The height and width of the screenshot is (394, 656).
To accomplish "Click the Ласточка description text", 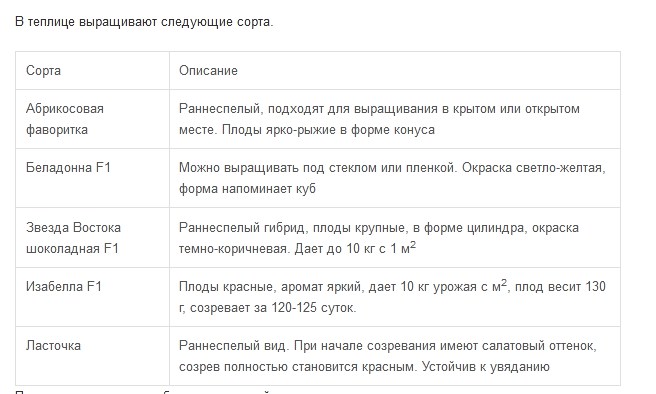I will coord(388,356).
